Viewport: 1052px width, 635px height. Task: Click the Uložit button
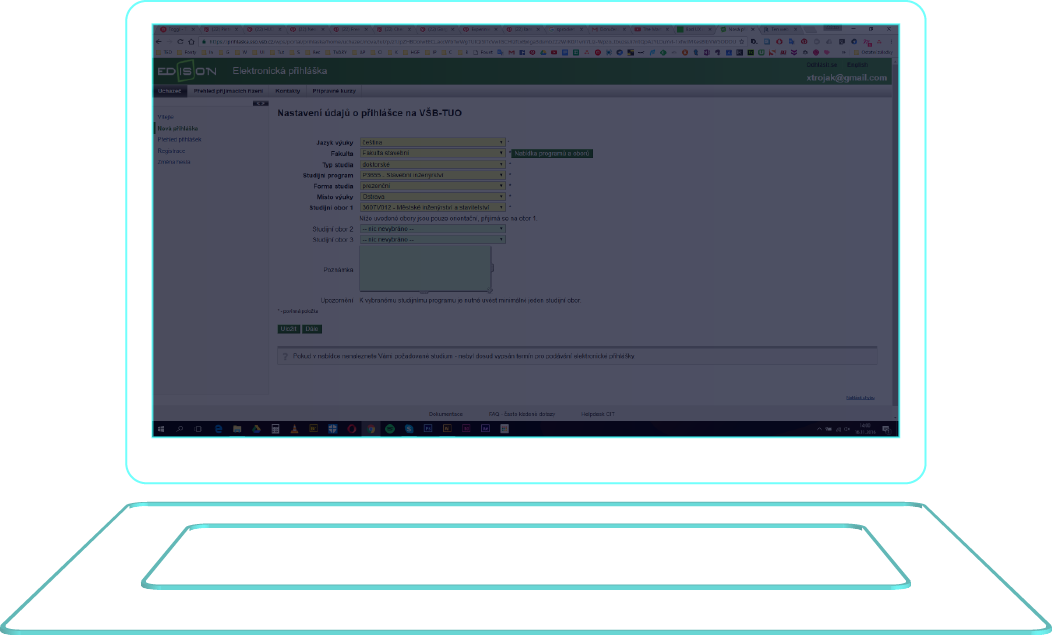(288, 329)
